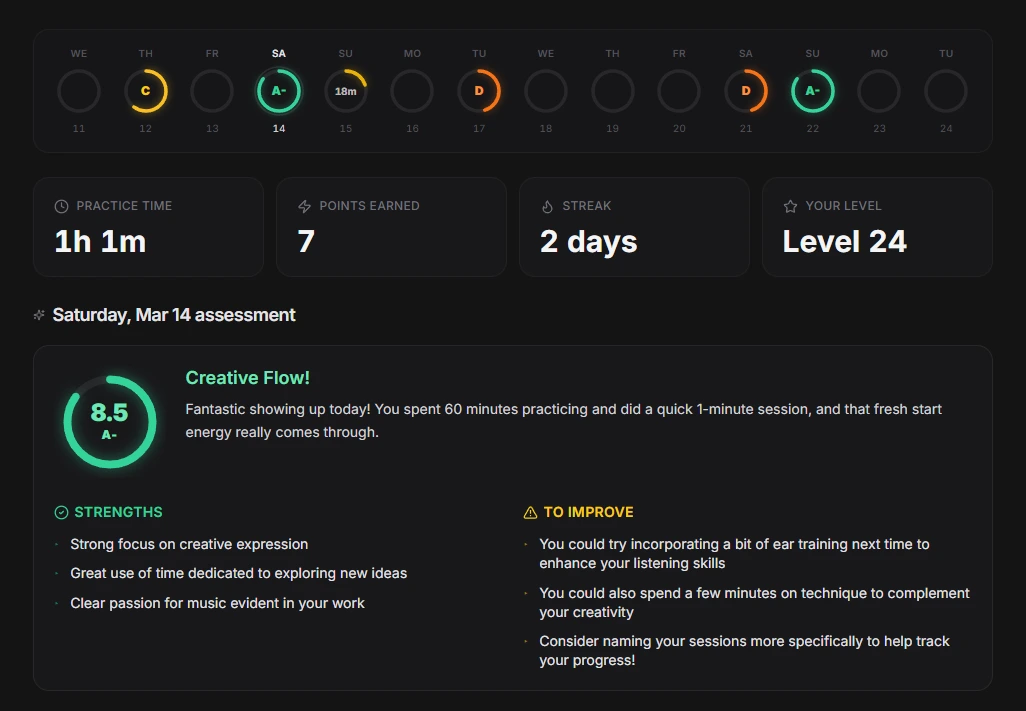Screen dimensions: 1026x711
Task: Click the sparkle icon beside assessment heading
Action: click(39, 315)
